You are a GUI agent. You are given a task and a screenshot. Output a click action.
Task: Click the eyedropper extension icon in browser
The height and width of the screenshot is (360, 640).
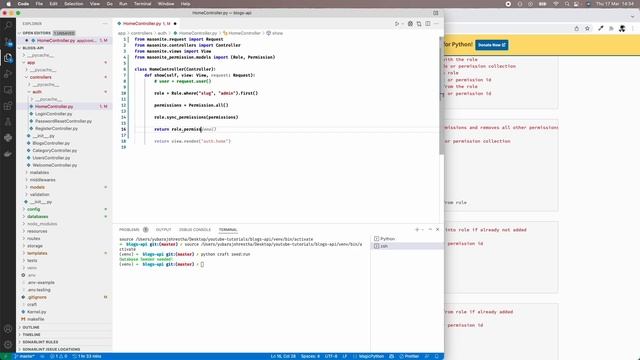pos(600,29)
